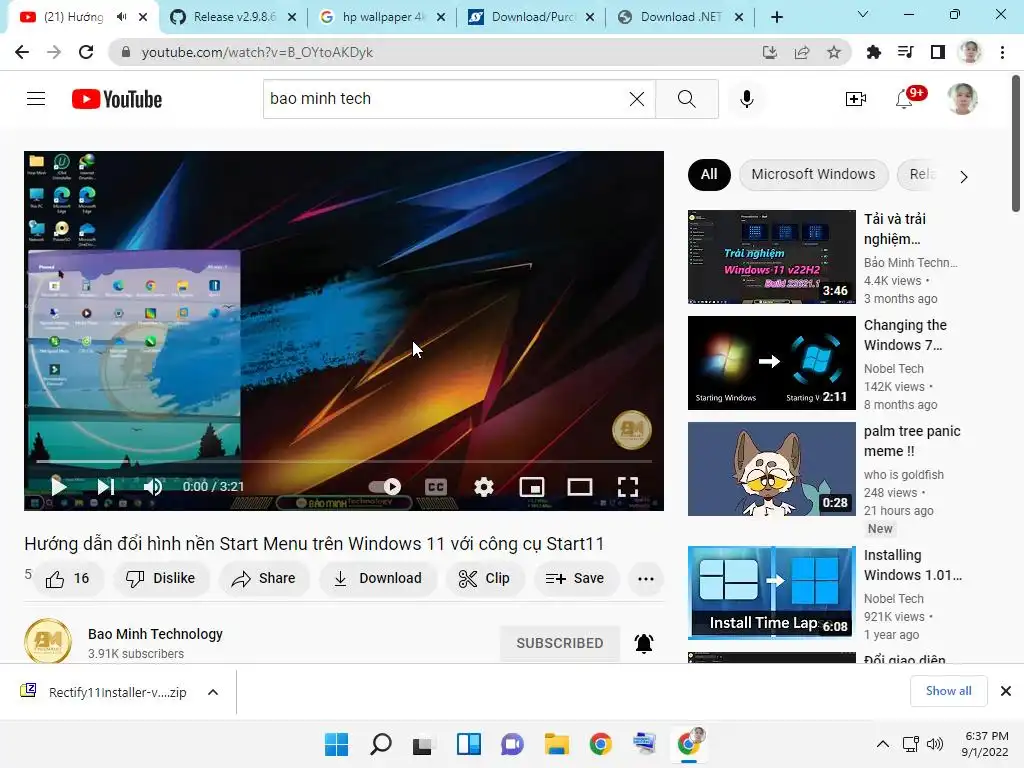Toggle closed captions CC
The image size is (1024, 768).
pos(436,487)
